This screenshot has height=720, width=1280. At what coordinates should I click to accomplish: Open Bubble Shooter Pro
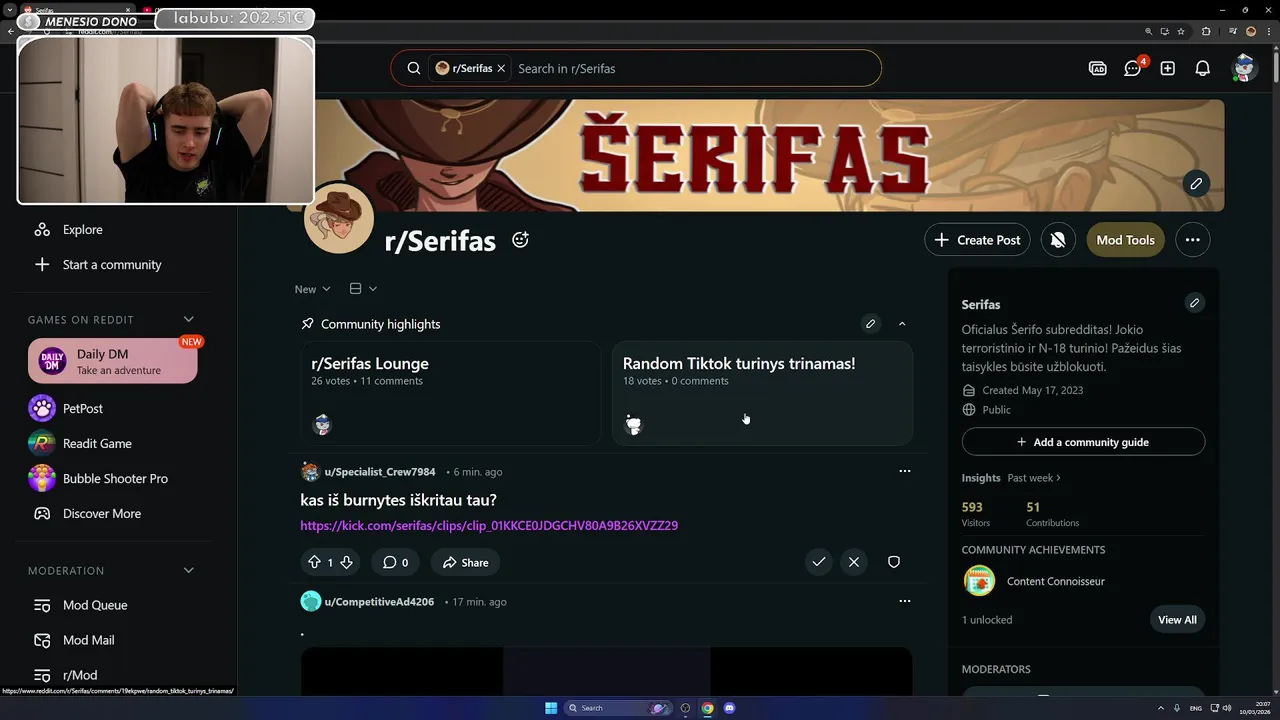click(x=115, y=478)
